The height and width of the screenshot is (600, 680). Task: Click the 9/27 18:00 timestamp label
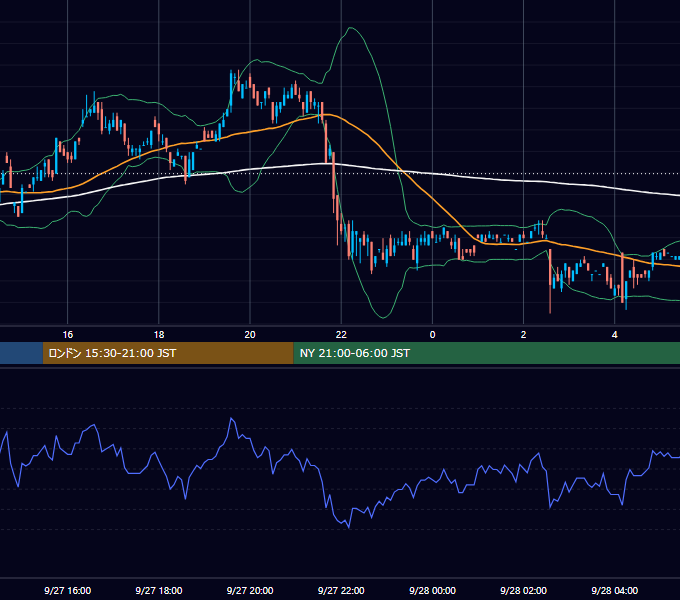click(159, 590)
